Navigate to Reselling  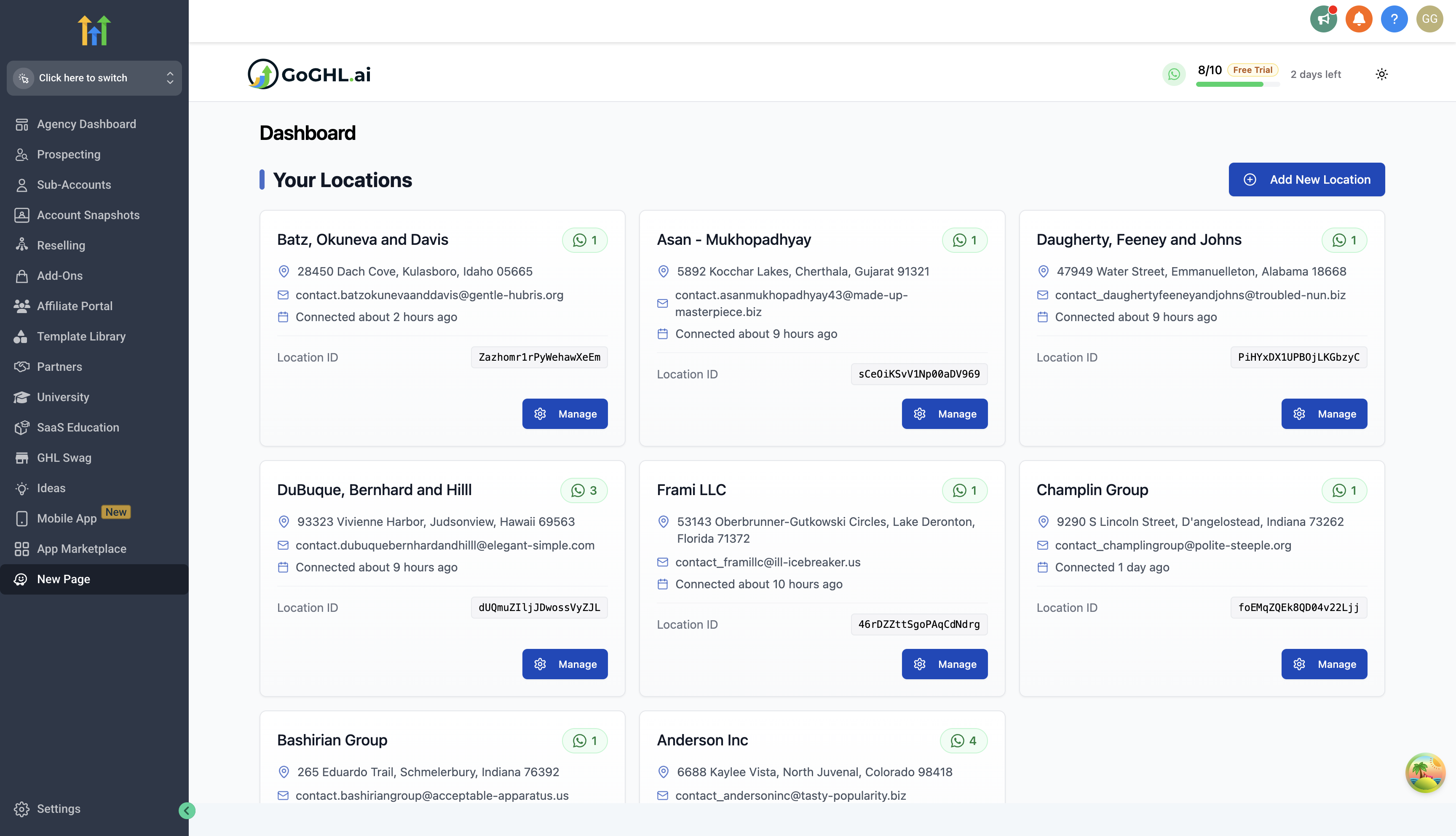[x=94, y=245]
